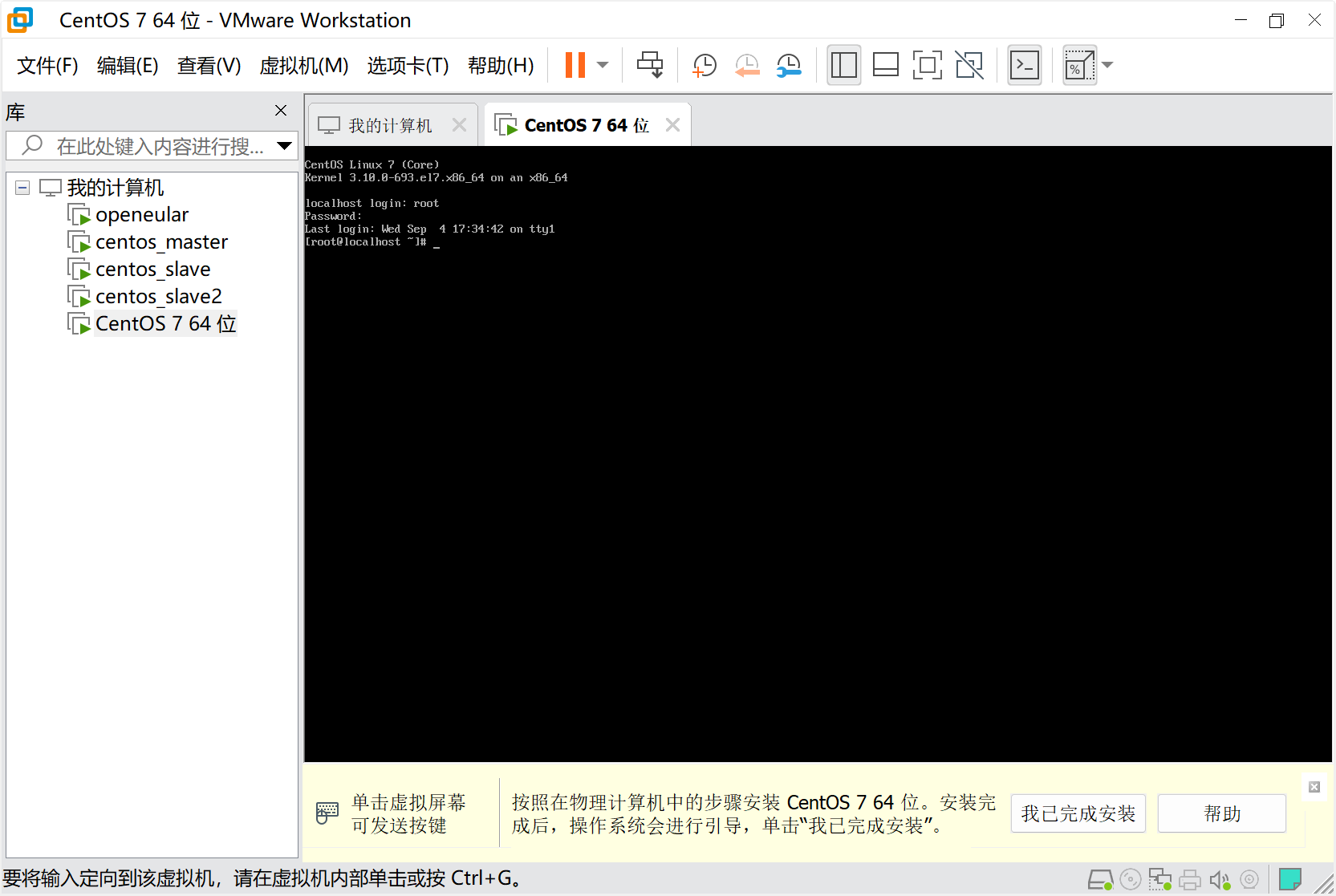Select the centos_slave virtual machine
1336x896 pixels.
click(x=152, y=270)
